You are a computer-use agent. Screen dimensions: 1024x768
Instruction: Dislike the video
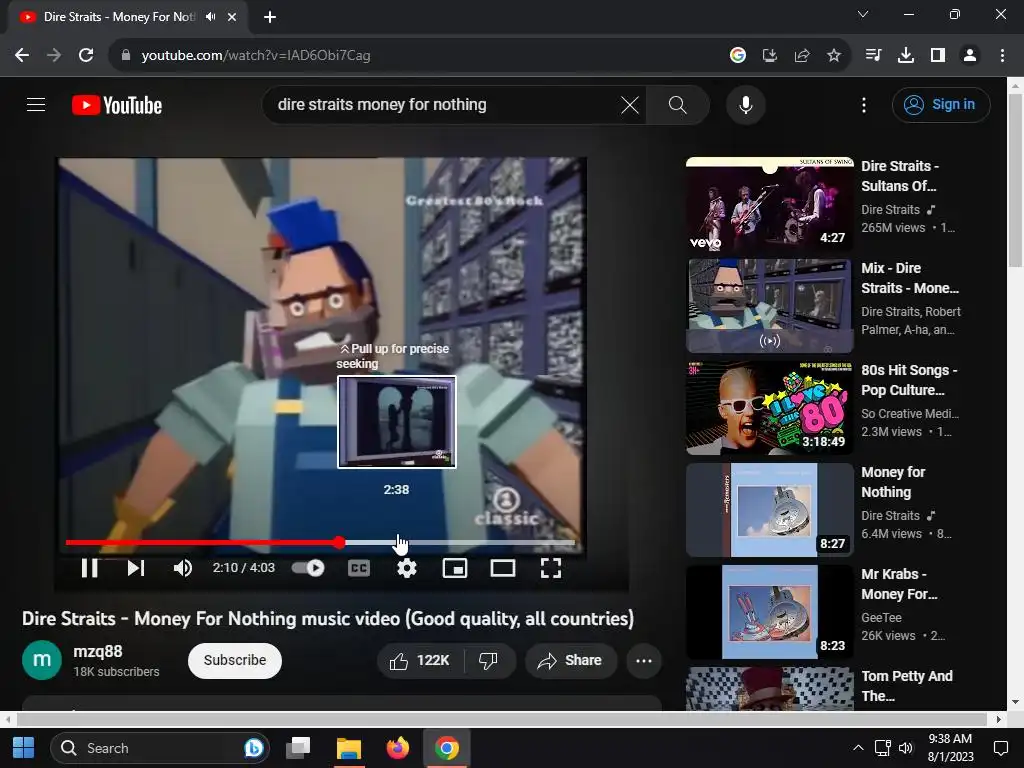(488, 660)
